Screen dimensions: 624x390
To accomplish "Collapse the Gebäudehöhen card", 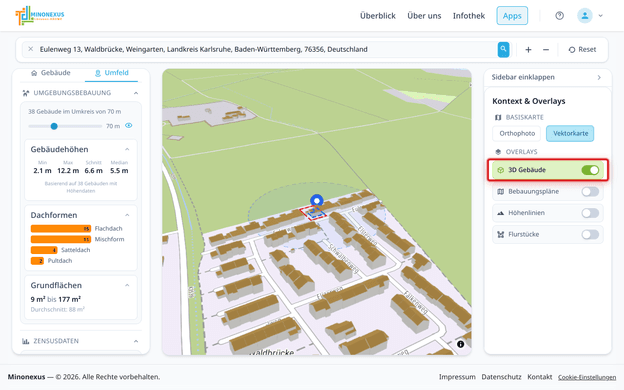I will tap(127, 149).
